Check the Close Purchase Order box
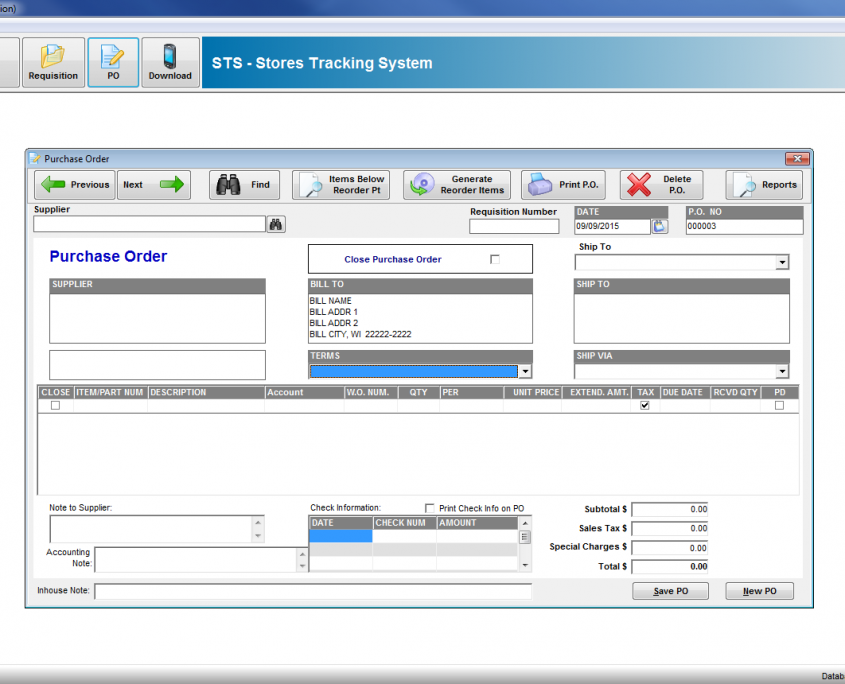 495,259
